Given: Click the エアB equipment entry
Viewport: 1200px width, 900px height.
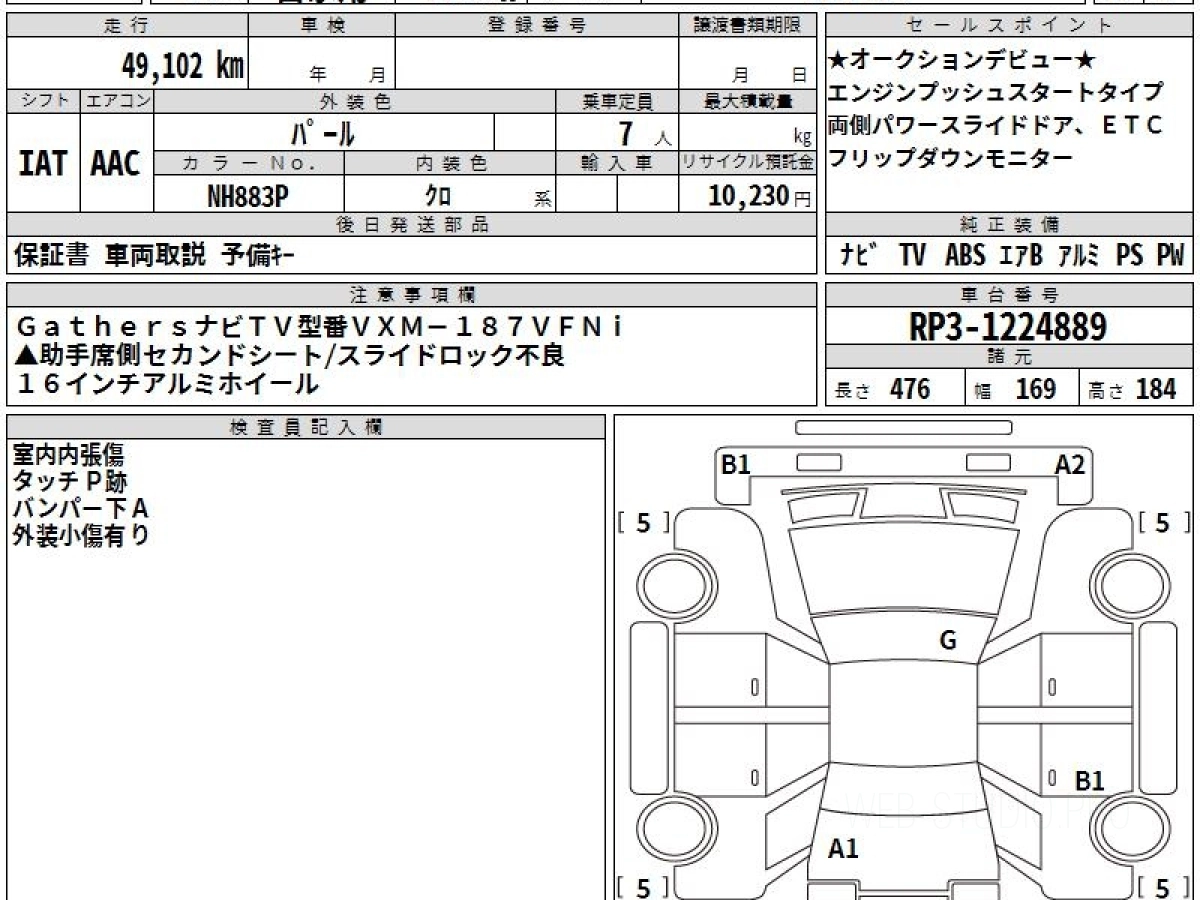Looking at the screenshot, I should [1020, 256].
